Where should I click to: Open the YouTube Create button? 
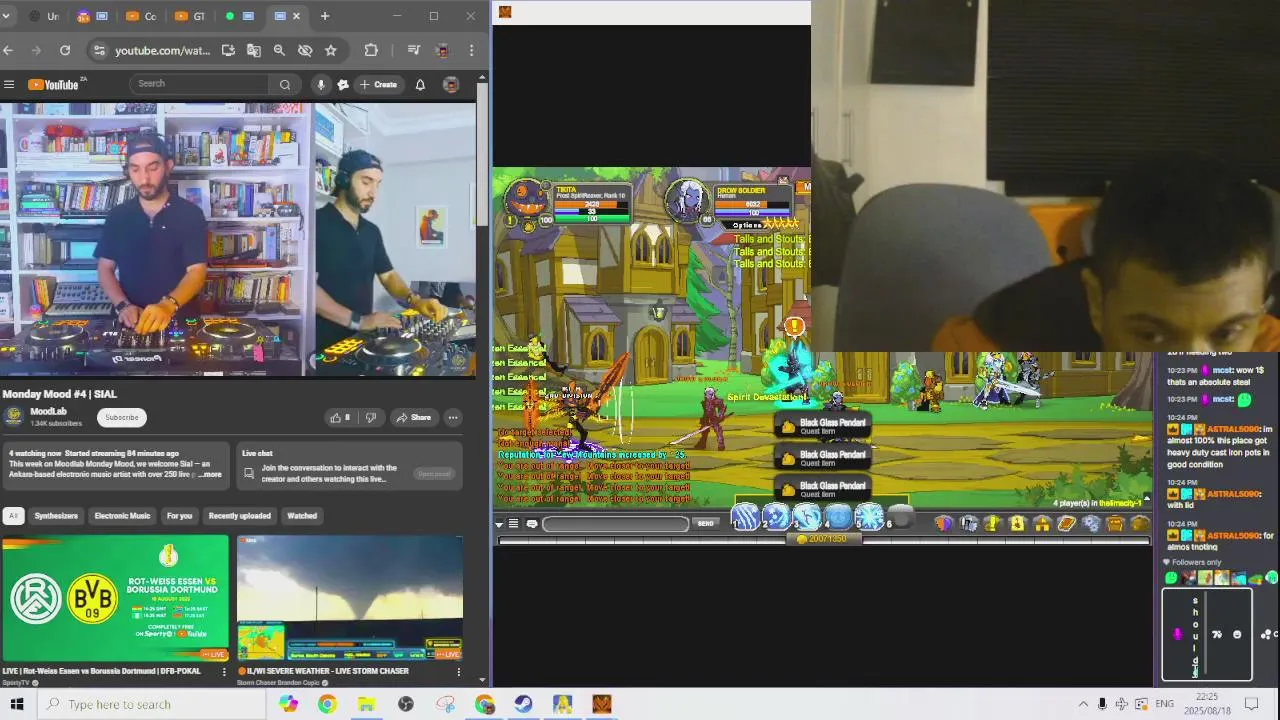[x=378, y=85]
